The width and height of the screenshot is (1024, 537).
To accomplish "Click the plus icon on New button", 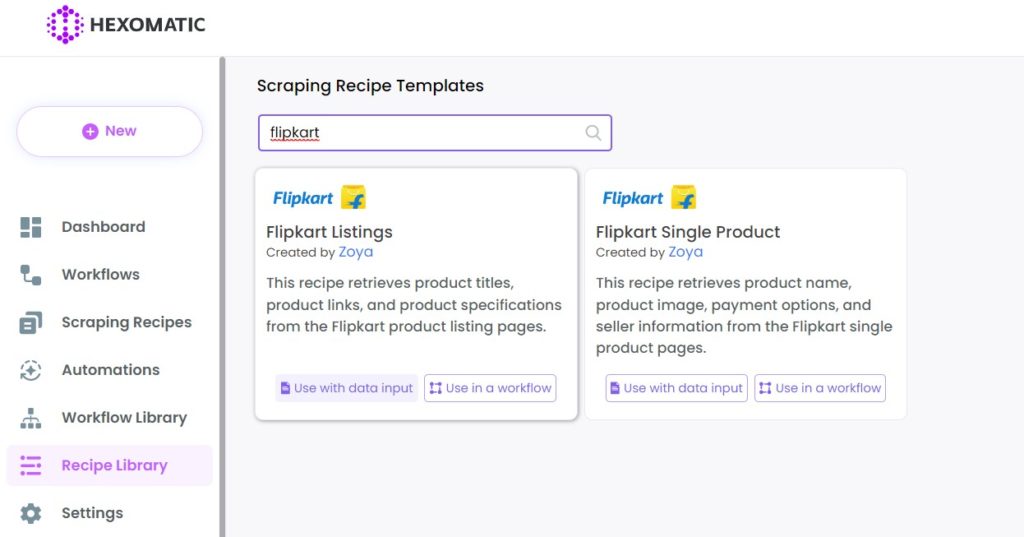I will [x=90, y=131].
